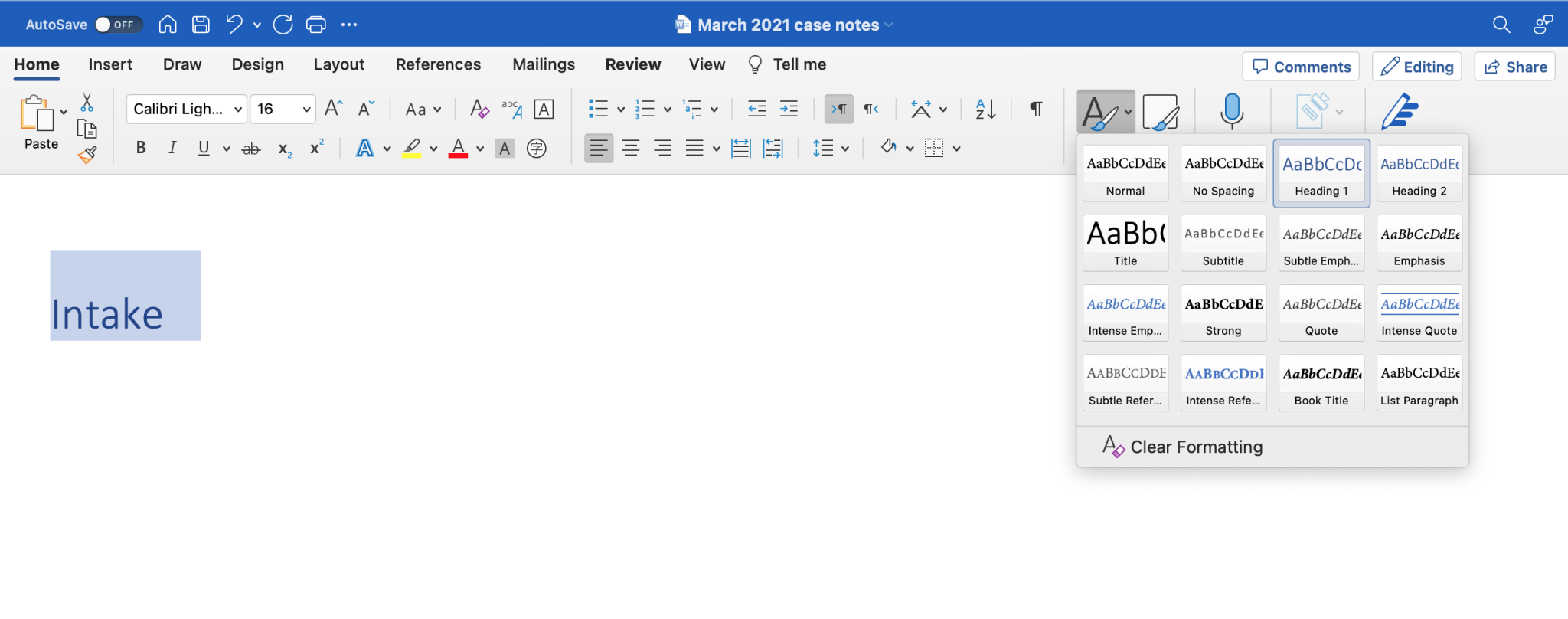Open the line spacing dropdown arrow
The width and height of the screenshot is (1568, 619).
click(x=845, y=149)
